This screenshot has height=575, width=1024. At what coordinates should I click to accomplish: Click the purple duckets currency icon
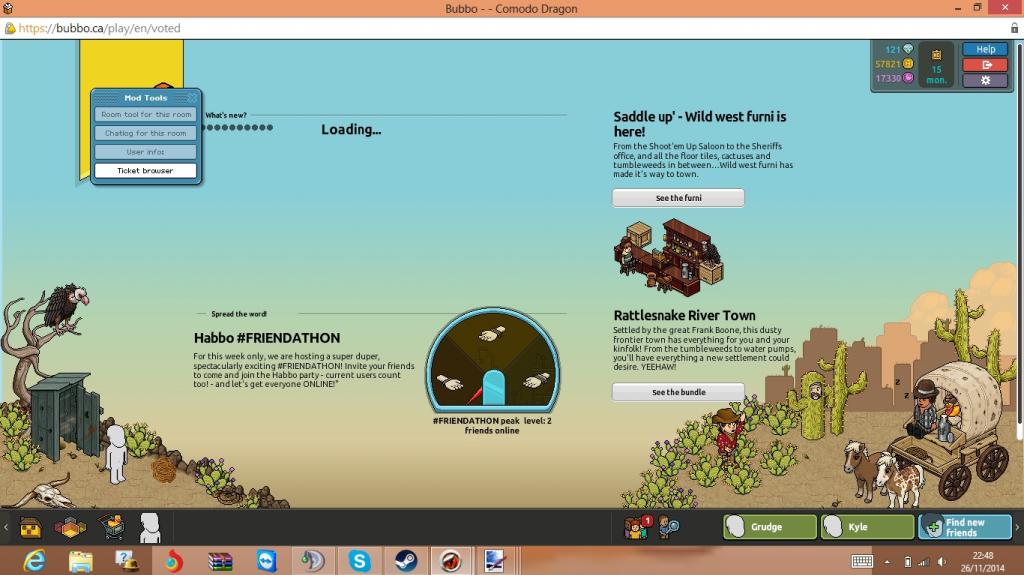(908, 78)
